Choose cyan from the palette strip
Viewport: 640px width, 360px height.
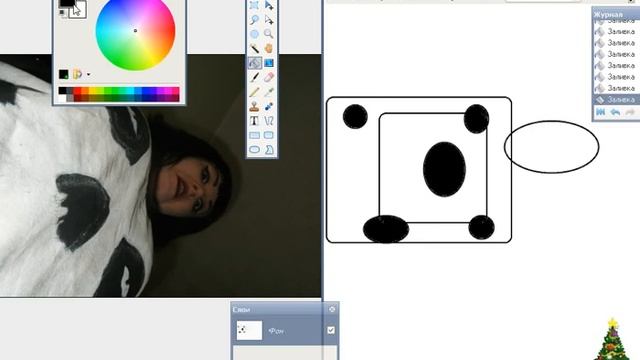click(129, 91)
